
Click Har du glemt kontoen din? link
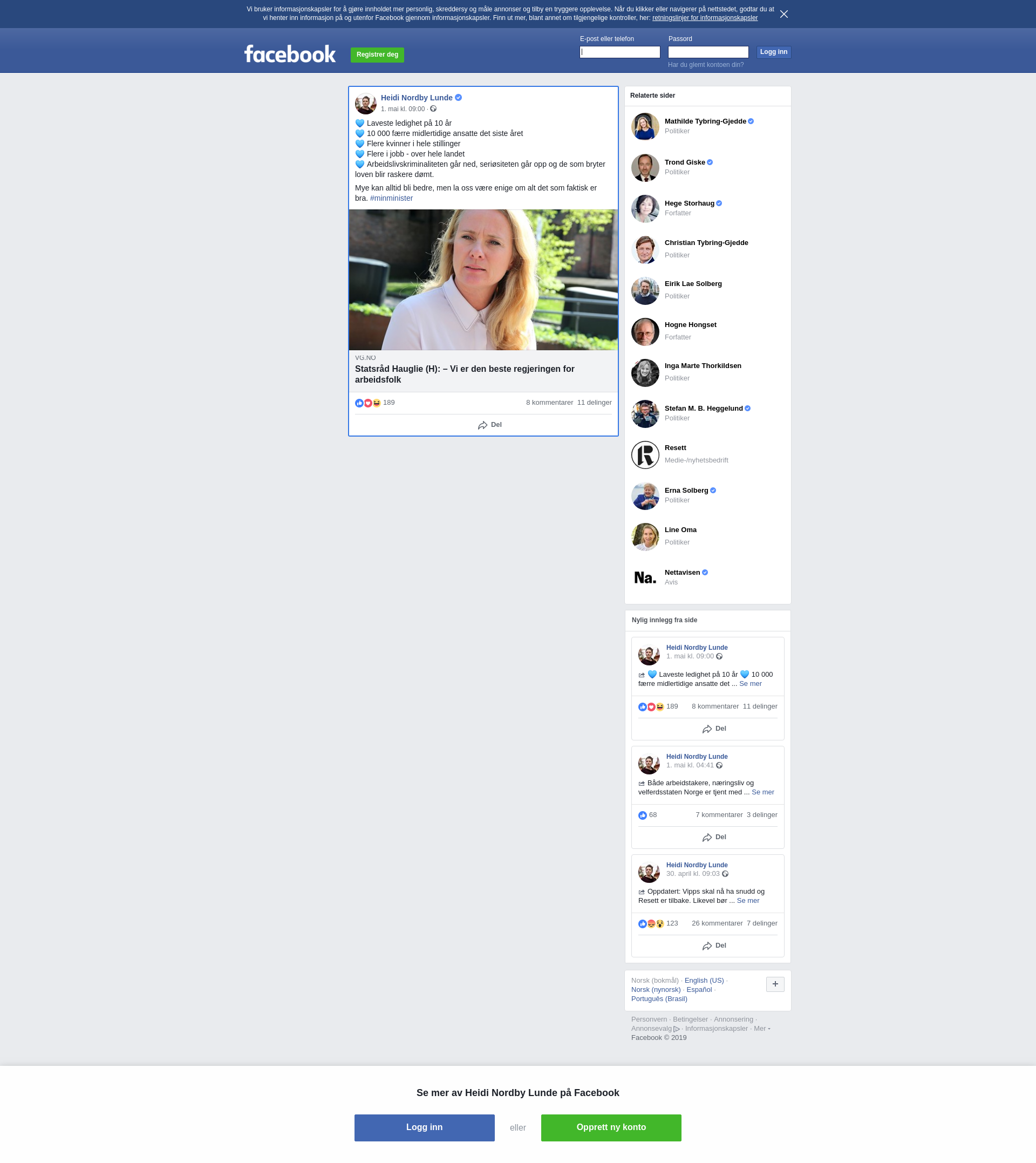tap(706, 65)
